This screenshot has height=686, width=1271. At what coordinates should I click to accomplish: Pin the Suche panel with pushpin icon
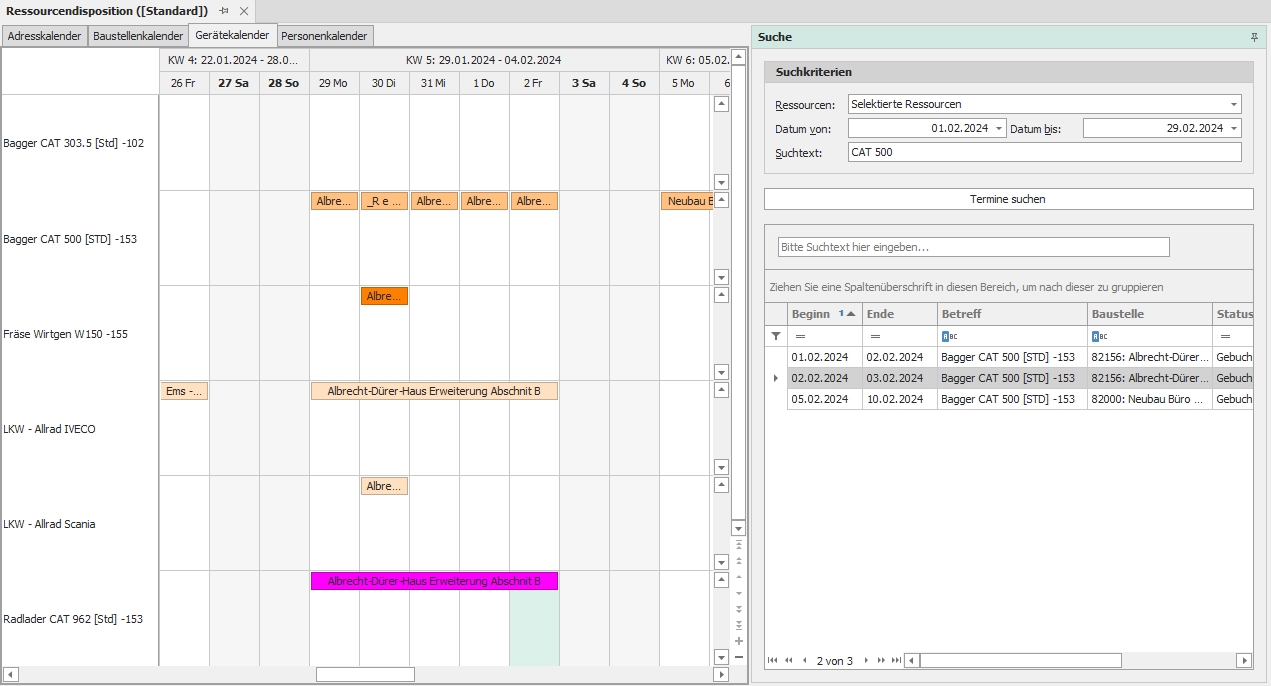[x=1254, y=37]
